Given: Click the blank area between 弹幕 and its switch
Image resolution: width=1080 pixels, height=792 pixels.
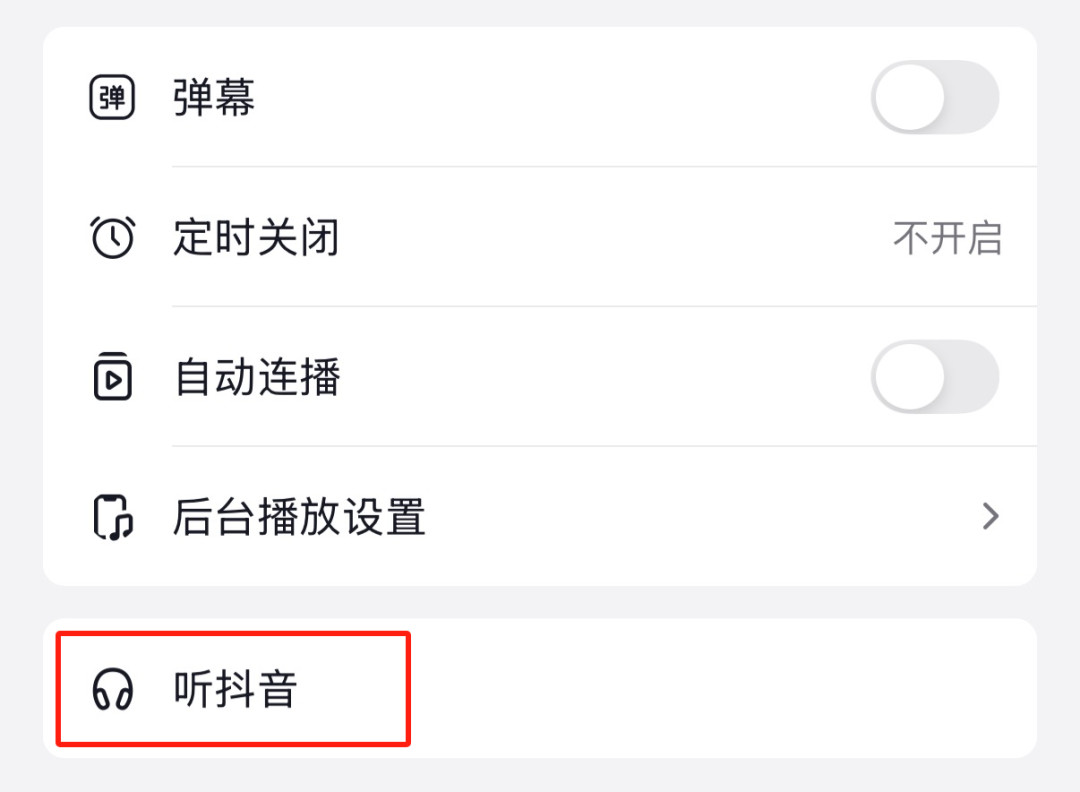Looking at the screenshot, I should coord(560,98).
